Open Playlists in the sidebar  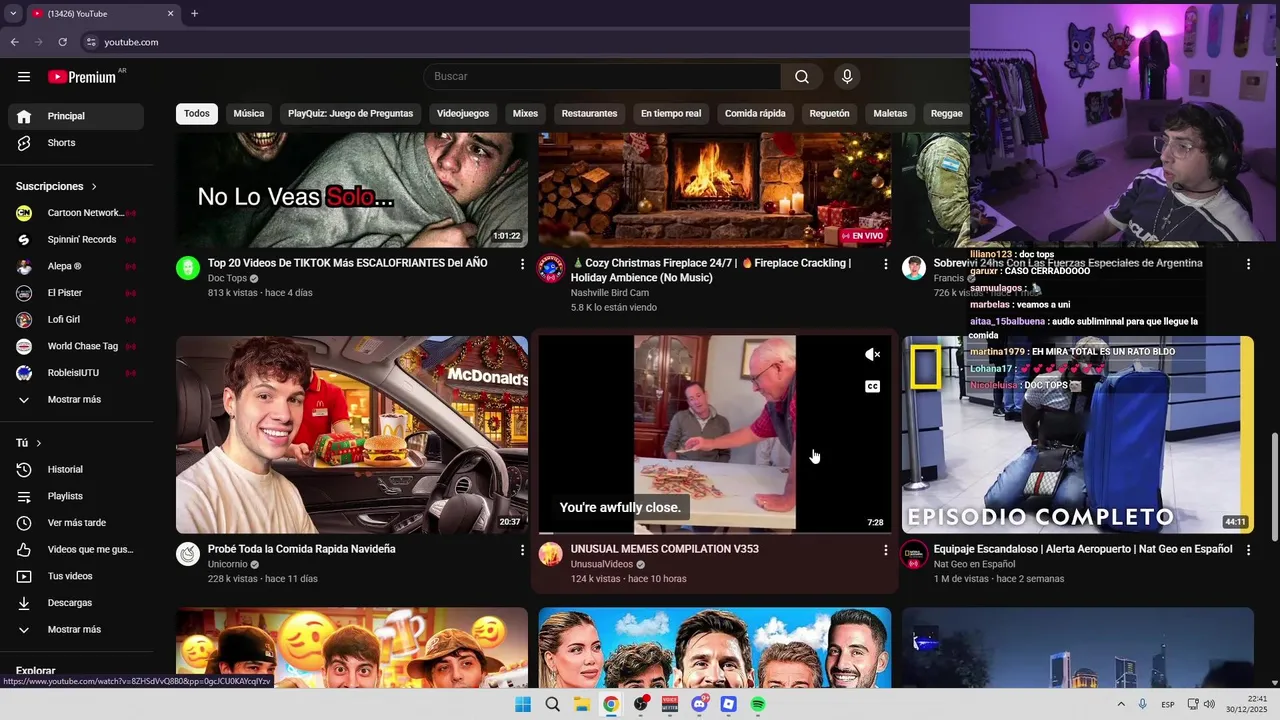76,496
